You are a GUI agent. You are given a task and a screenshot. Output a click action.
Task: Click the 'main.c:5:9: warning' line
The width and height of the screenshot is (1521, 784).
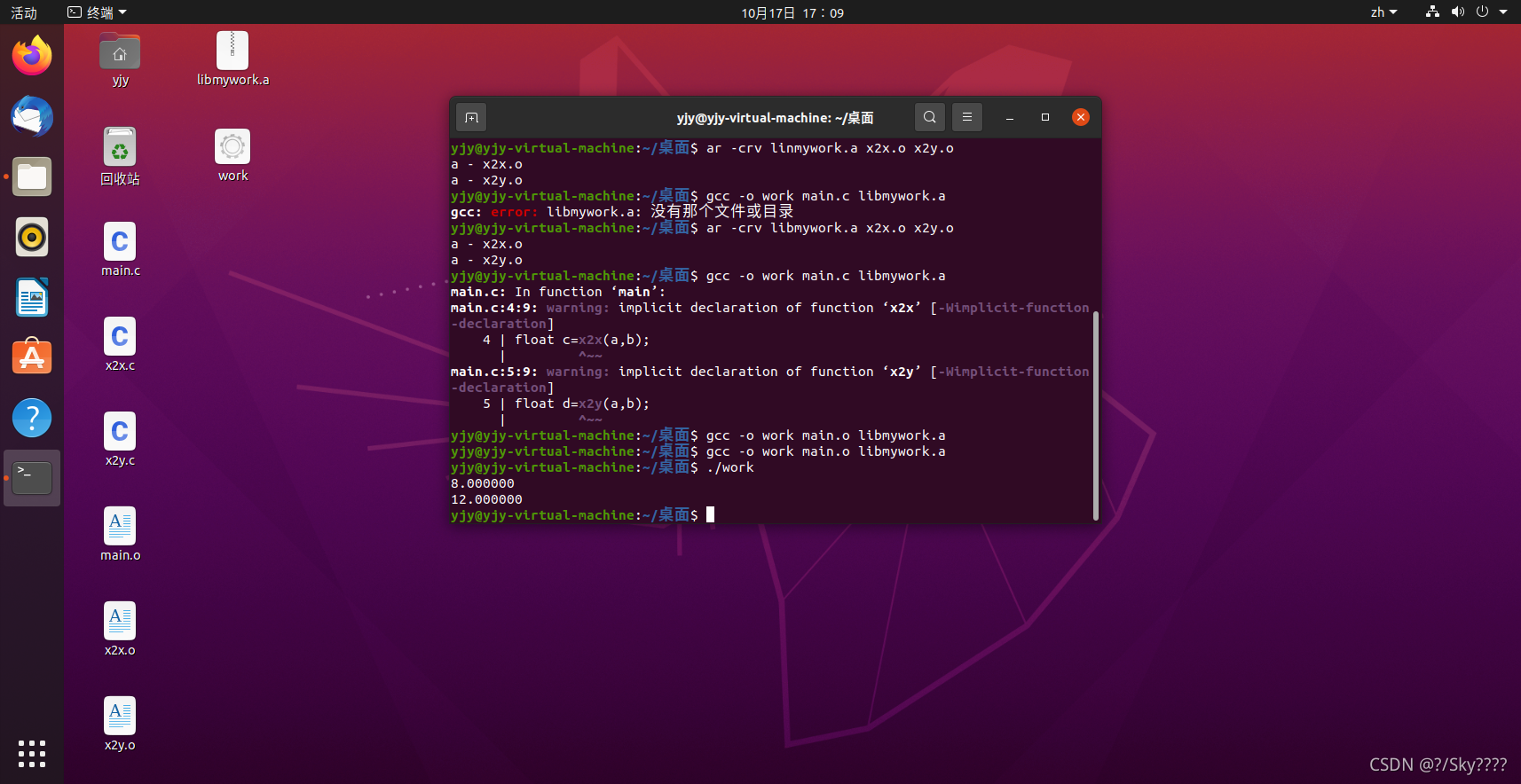coord(769,372)
